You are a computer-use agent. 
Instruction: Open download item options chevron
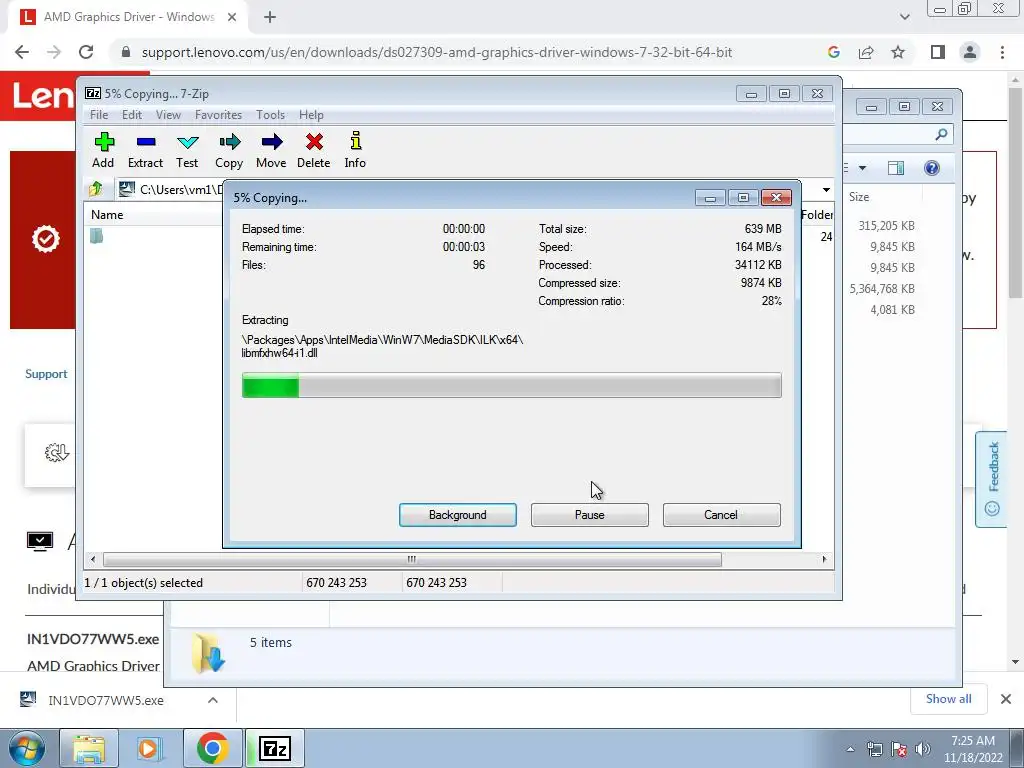point(213,700)
